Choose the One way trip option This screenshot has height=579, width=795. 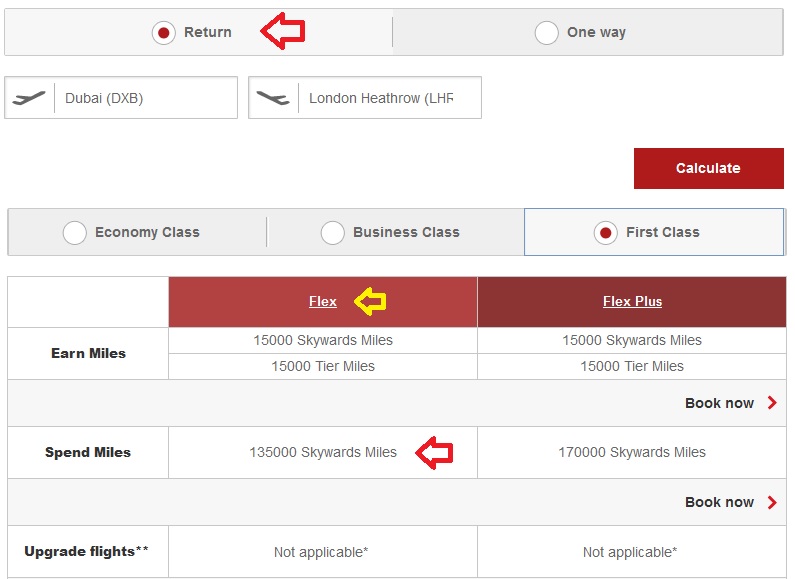pos(547,33)
